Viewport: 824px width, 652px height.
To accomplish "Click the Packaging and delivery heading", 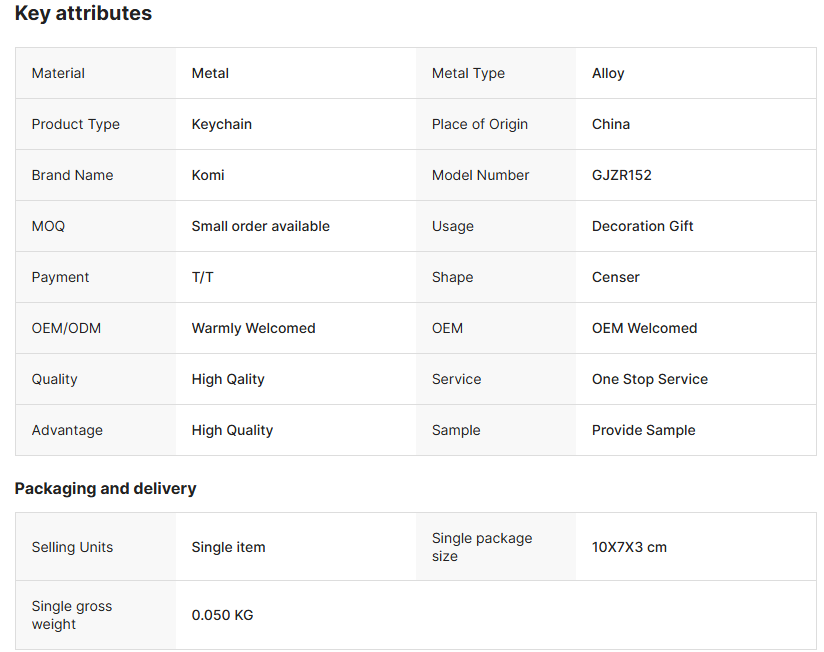I will click(x=105, y=488).
